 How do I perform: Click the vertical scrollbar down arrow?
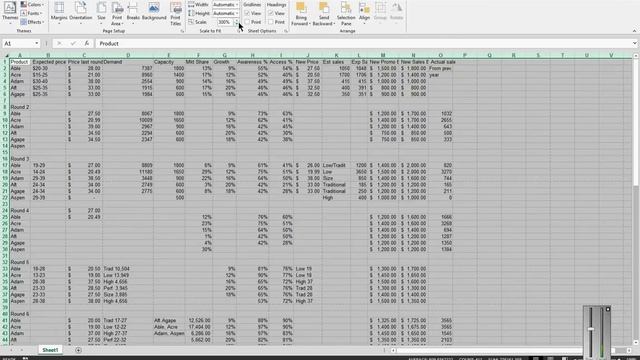pyautogui.click(x=636, y=342)
